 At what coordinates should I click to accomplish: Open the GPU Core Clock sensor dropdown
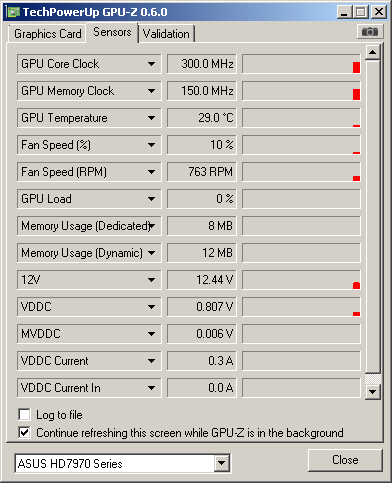tap(152, 64)
